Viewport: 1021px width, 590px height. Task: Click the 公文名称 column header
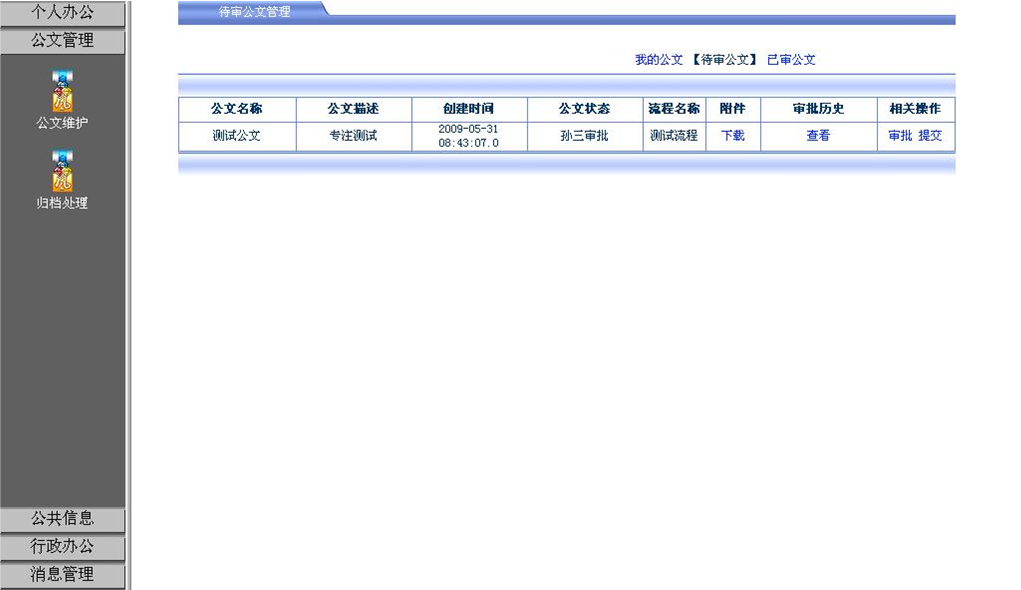click(x=237, y=109)
